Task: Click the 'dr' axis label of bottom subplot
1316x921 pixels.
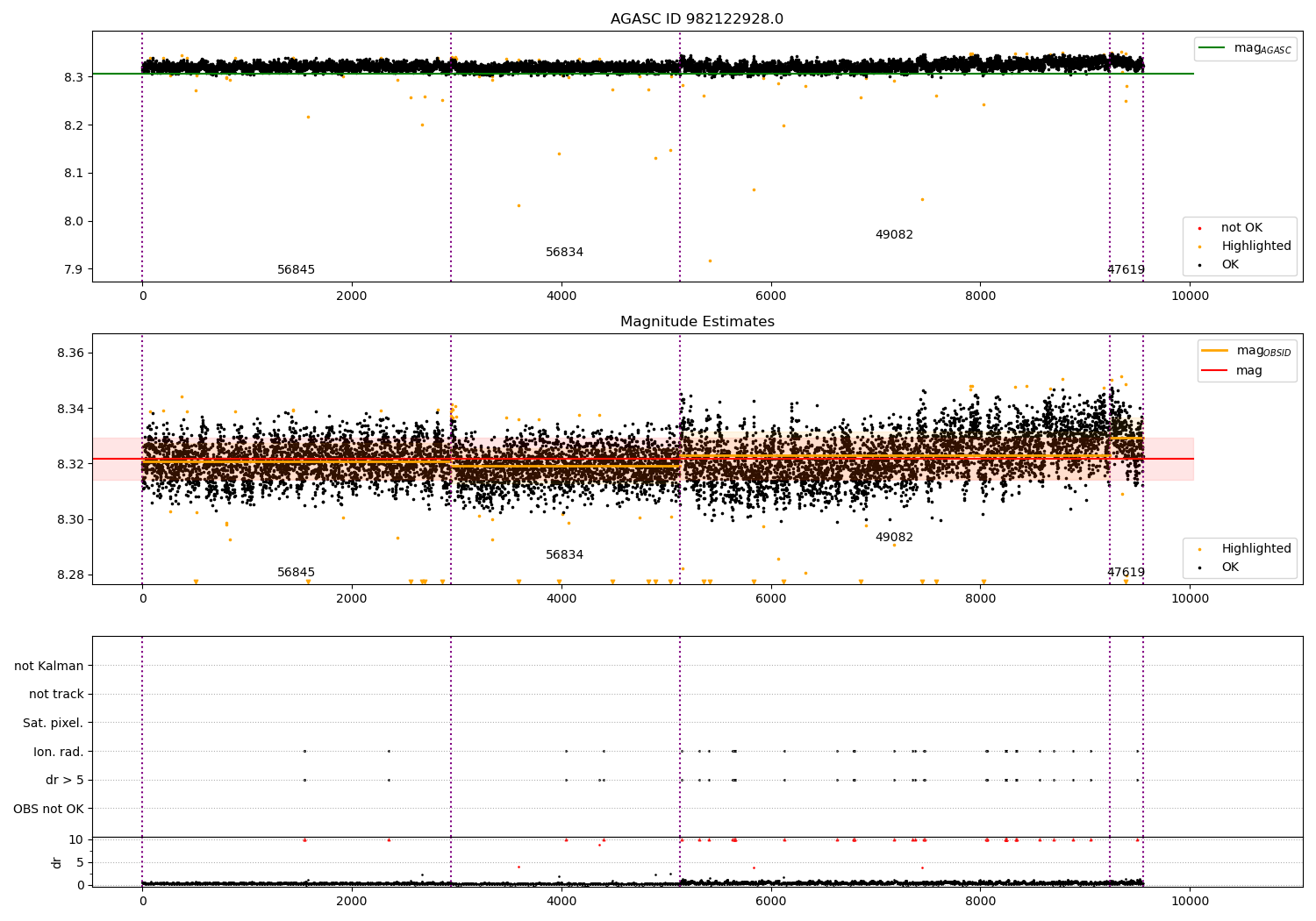Action: click(57, 862)
